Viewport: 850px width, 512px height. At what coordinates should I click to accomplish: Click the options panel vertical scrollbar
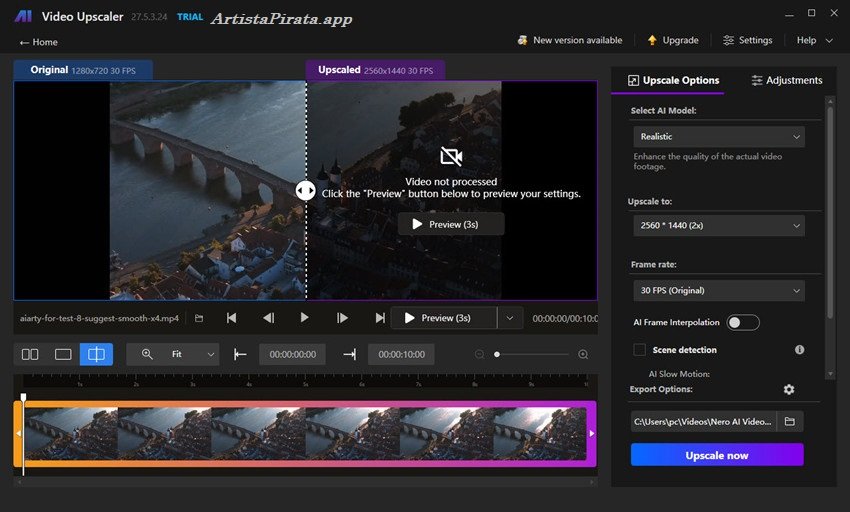tap(830, 212)
